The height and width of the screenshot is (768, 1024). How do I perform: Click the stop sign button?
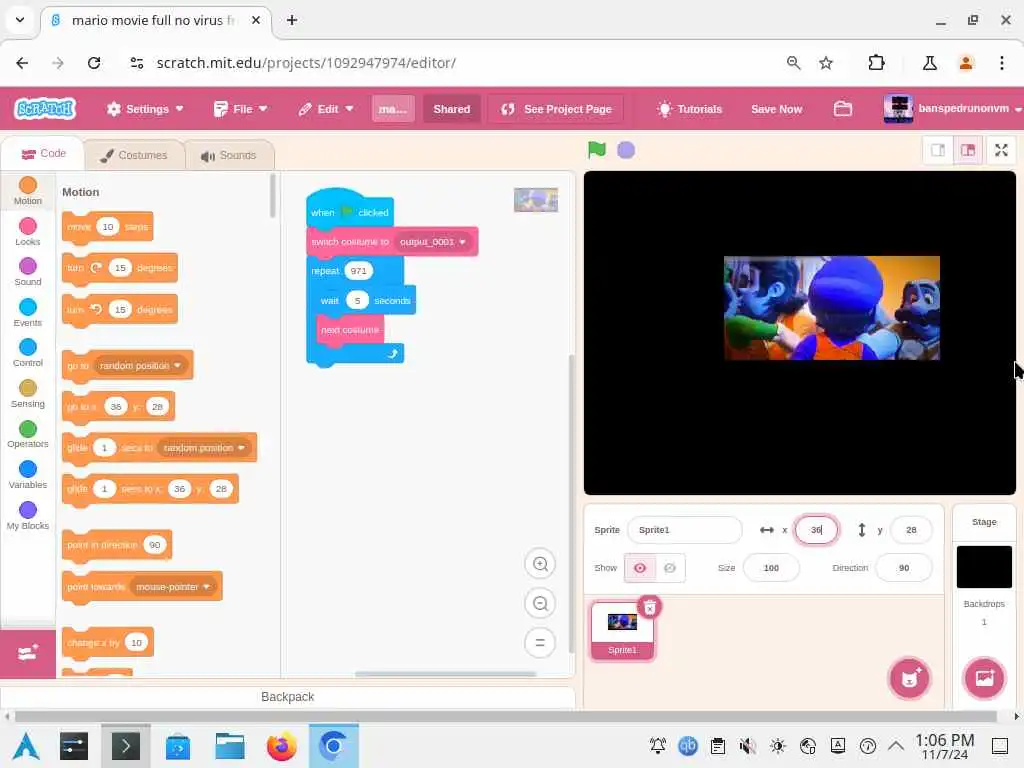tap(626, 150)
